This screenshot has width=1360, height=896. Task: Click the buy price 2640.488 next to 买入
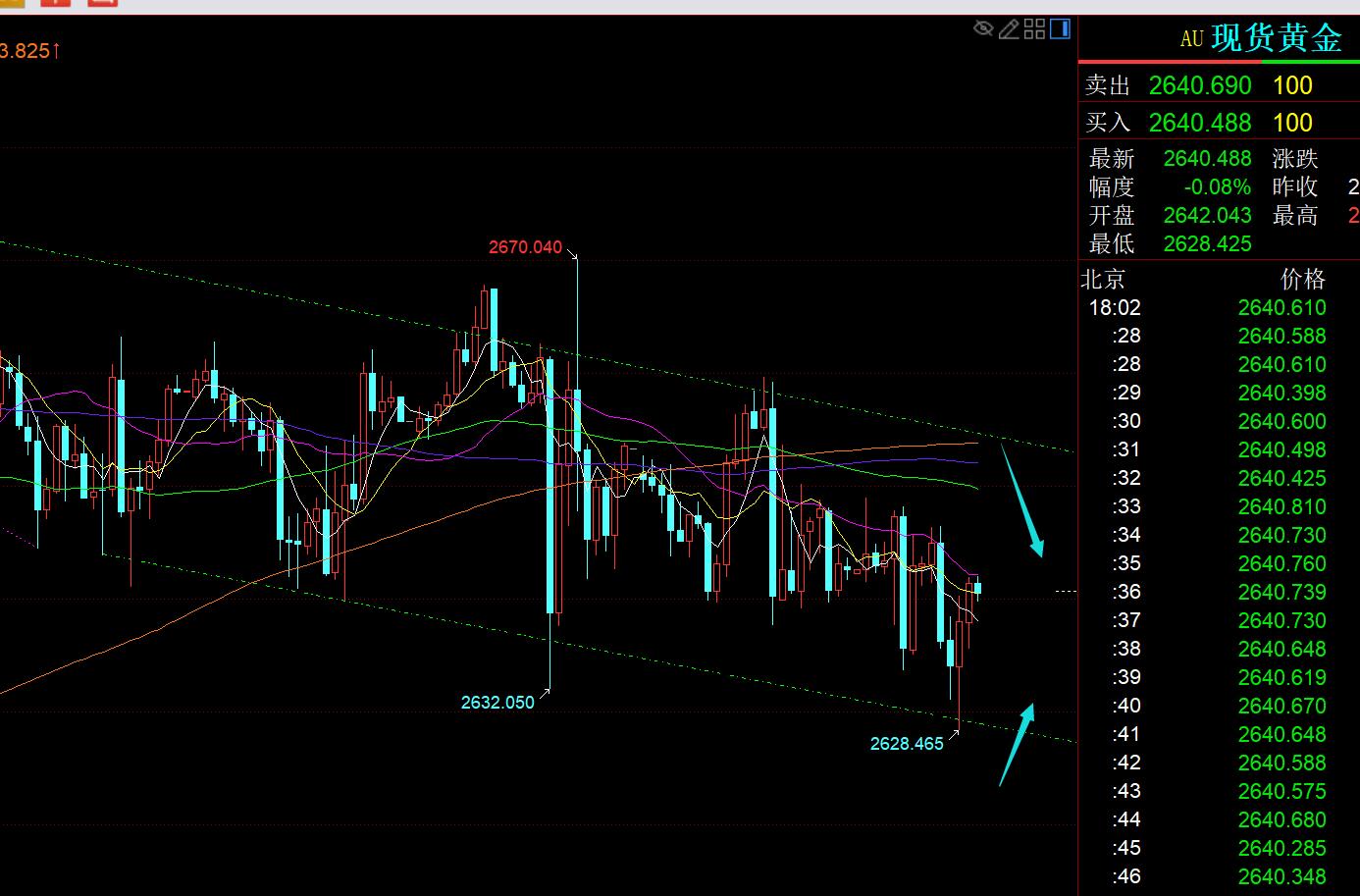(1200, 123)
